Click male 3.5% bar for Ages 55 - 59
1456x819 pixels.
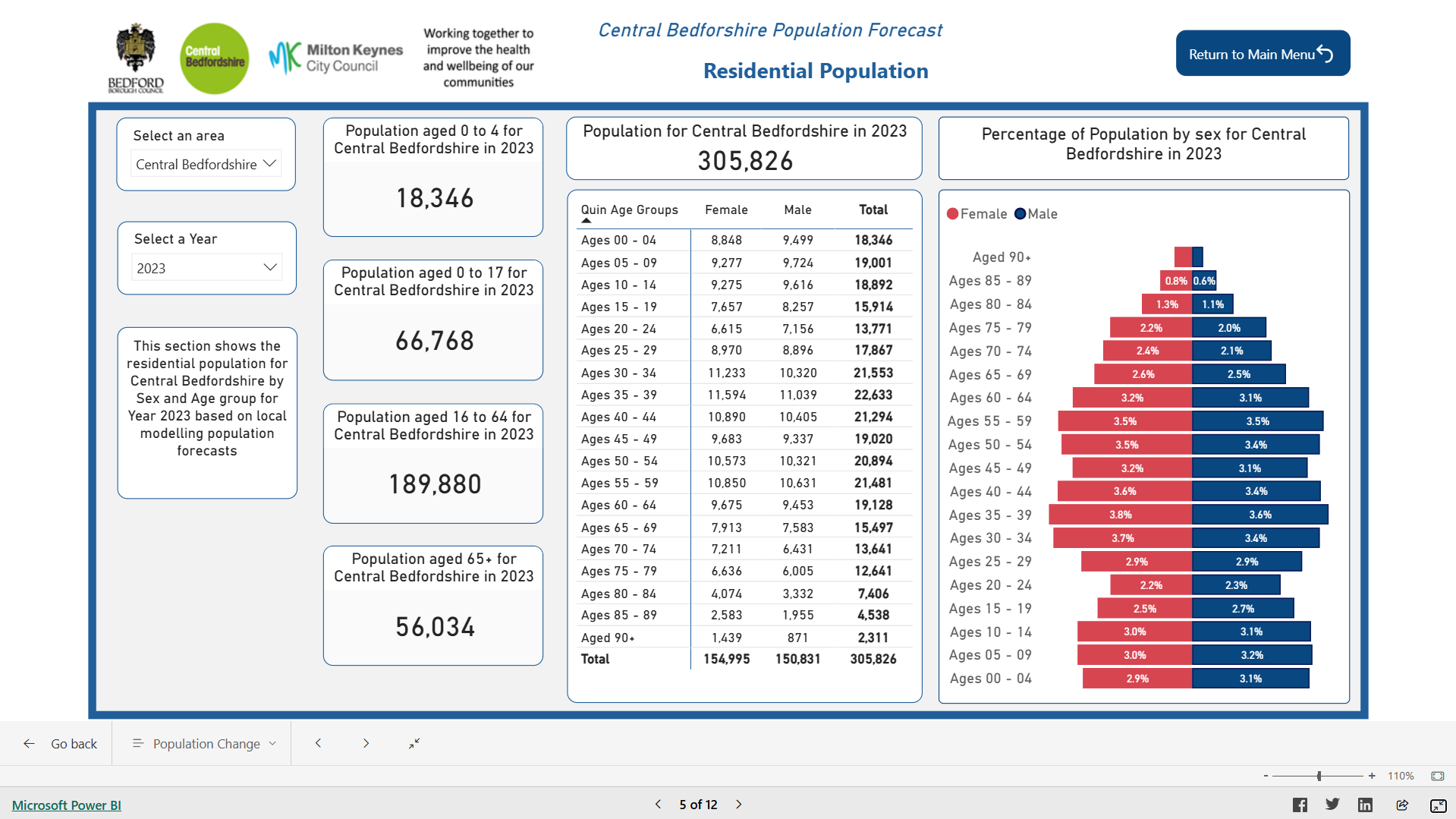click(x=1257, y=421)
